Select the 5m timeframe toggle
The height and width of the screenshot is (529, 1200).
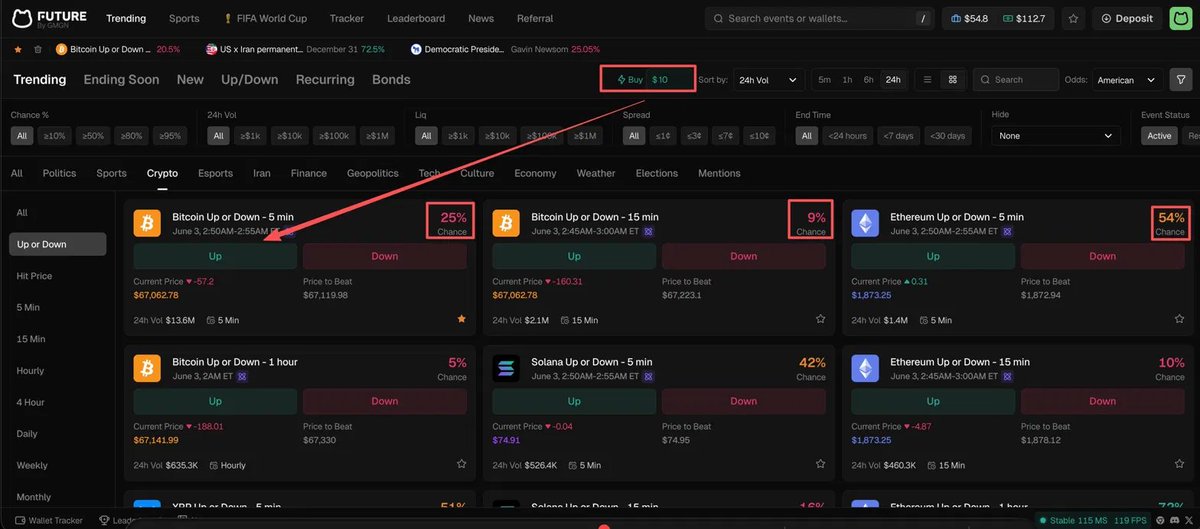tap(824, 80)
